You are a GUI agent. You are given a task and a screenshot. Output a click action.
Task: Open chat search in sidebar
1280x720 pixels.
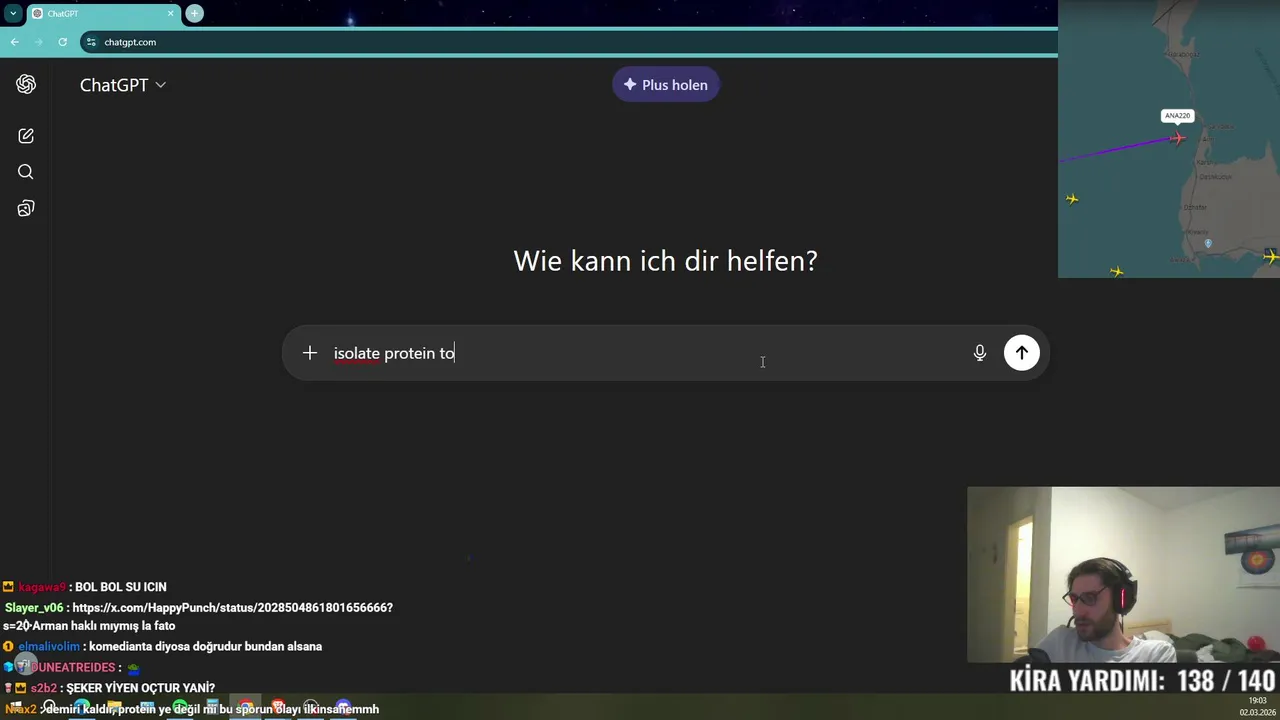click(26, 172)
